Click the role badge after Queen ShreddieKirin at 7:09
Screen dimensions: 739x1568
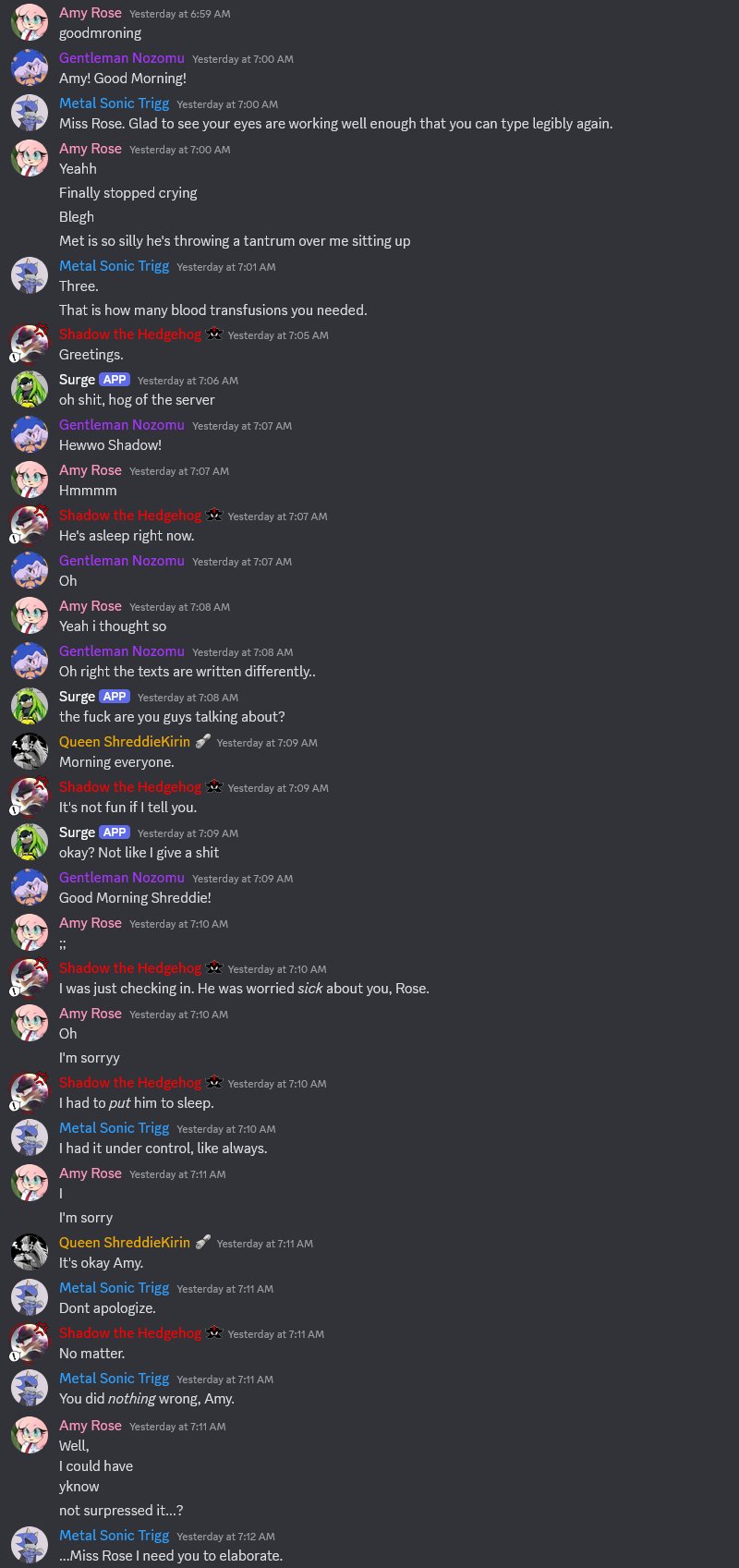(x=203, y=742)
